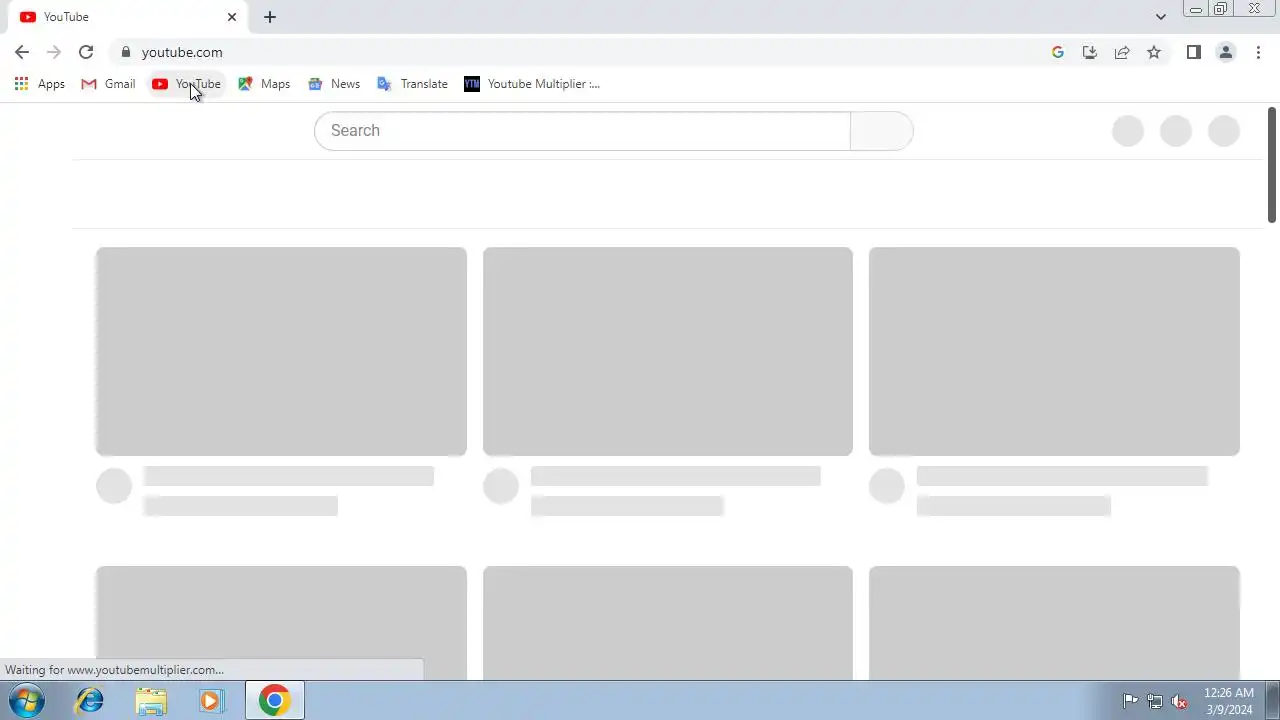Open the YouTube bookmark
This screenshot has height=720, width=1280.
click(x=186, y=84)
